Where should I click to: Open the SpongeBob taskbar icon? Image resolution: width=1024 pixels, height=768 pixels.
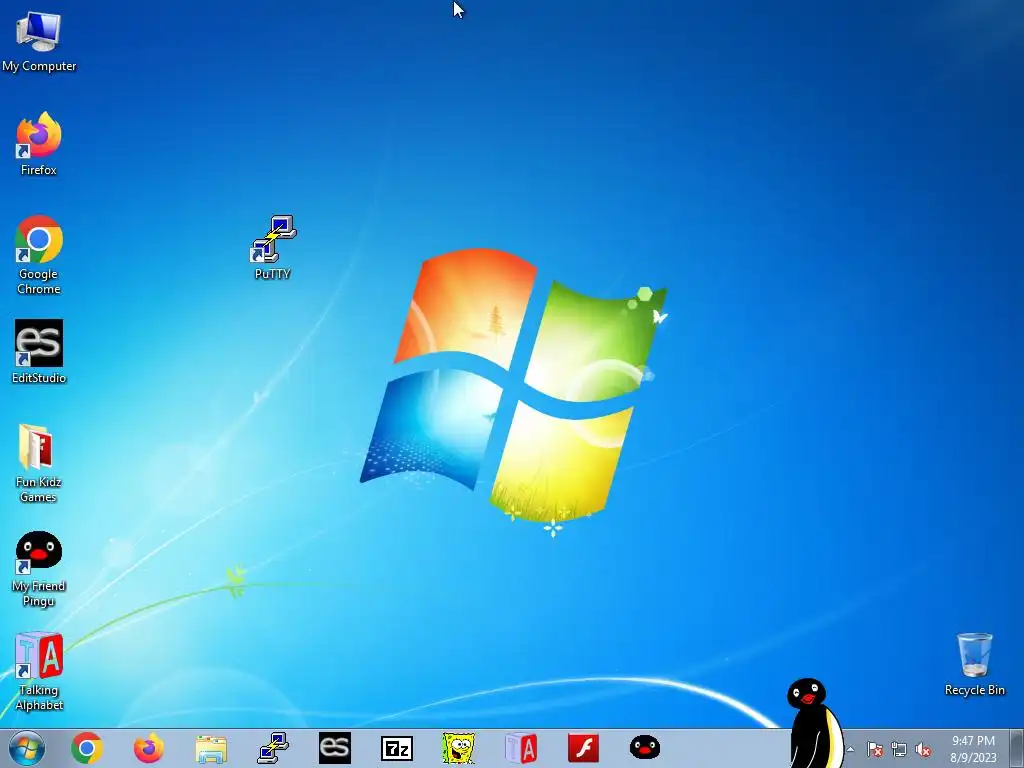click(458, 748)
